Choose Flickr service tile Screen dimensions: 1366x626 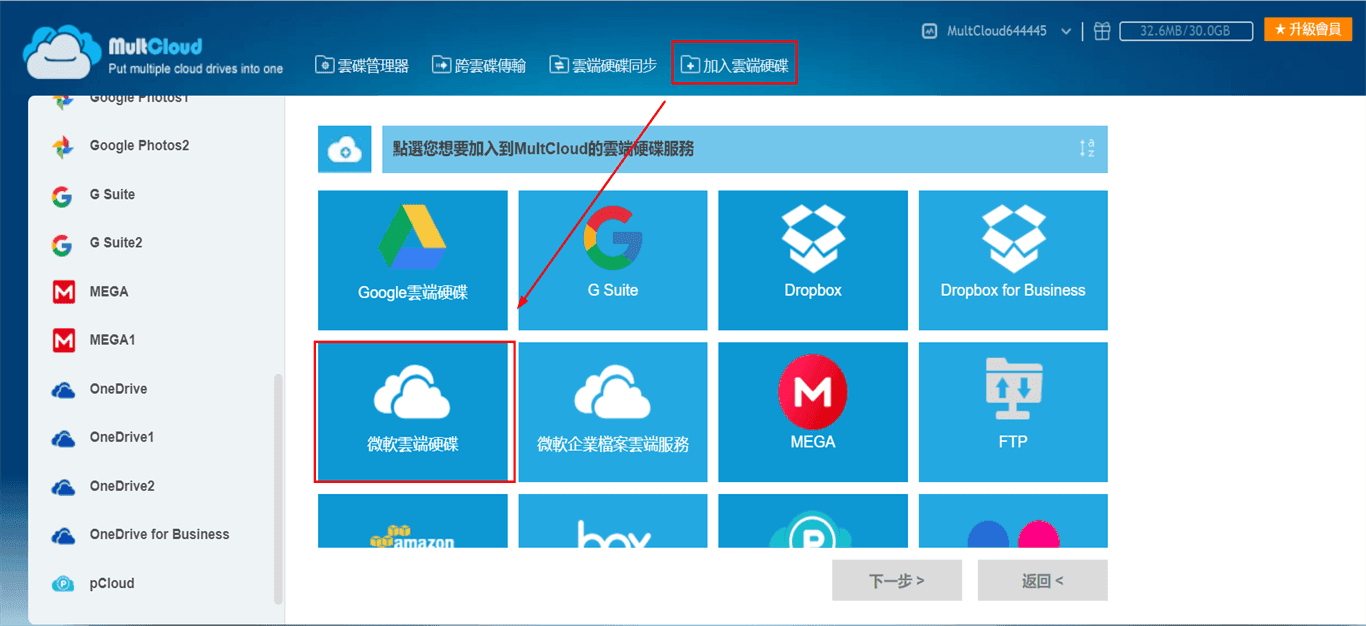click(1013, 521)
